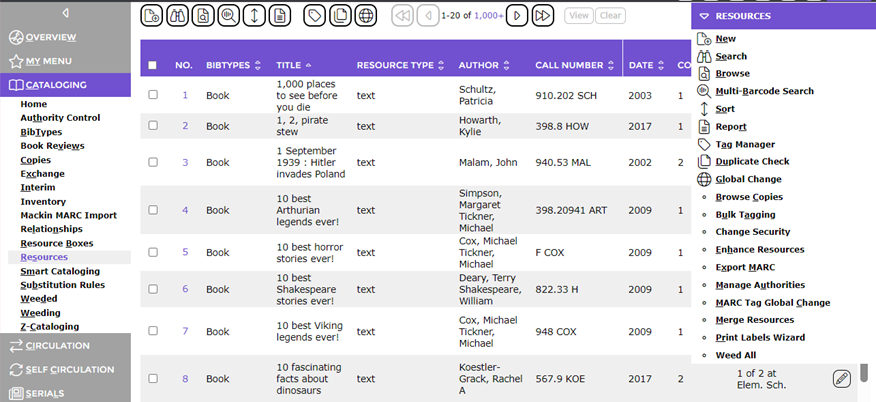Go to the previous results page
This screenshot has height=402, width=876.
click(428, 16)
